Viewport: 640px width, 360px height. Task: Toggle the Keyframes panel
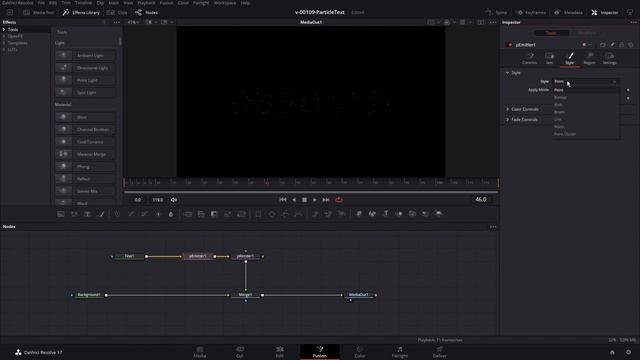pyautogui.click(x=531, y=13)
